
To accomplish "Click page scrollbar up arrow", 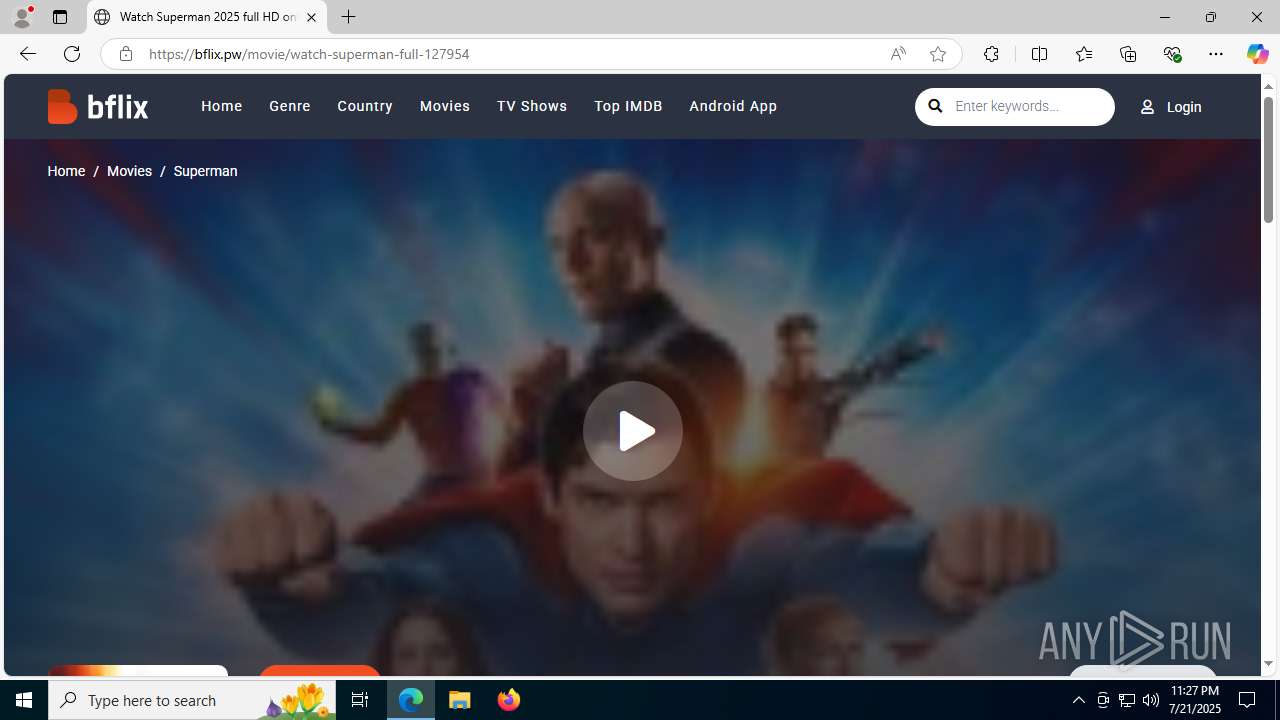I will tap(1268, 85).
